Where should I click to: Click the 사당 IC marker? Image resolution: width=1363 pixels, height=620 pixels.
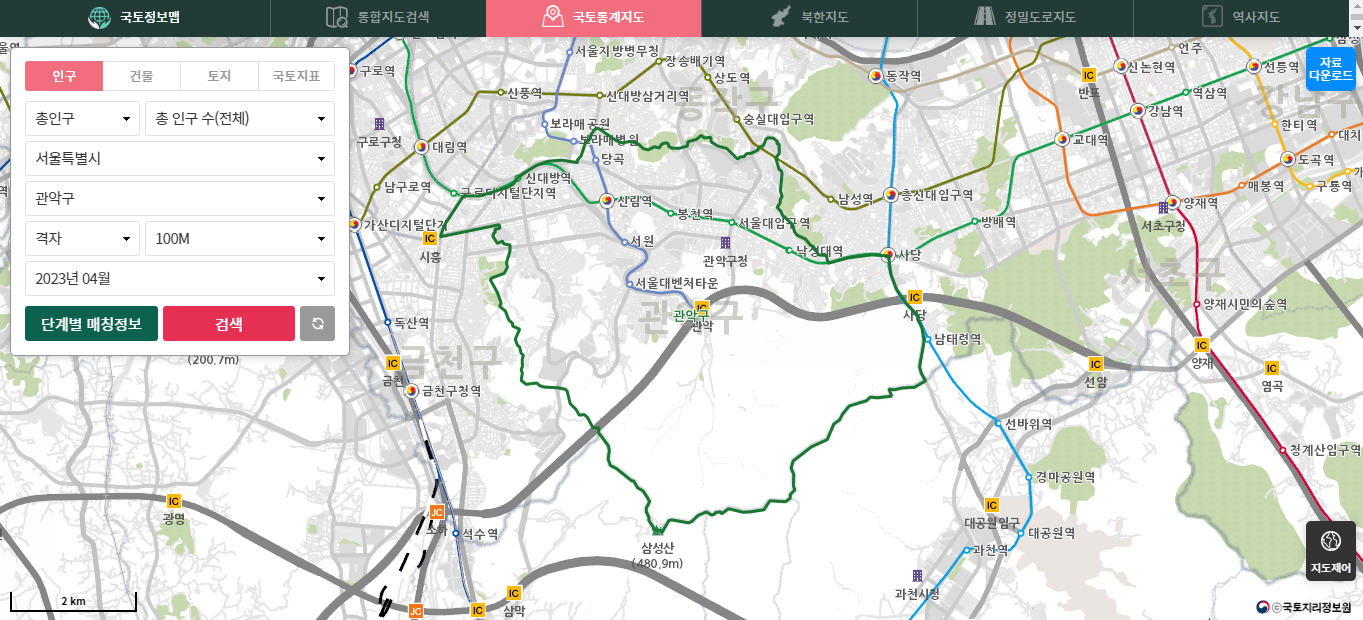pyautogui.click(x=914, y=298)
